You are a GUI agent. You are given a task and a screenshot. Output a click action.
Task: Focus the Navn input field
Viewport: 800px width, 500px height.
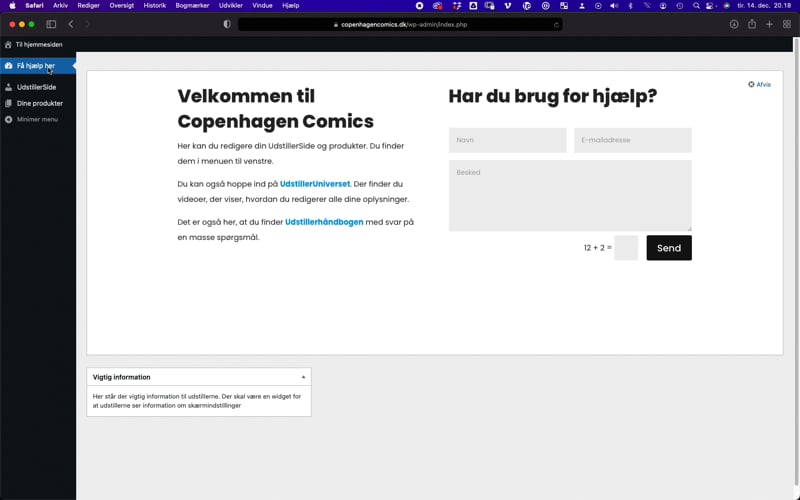pyautogui.click(x=508, y=140)
